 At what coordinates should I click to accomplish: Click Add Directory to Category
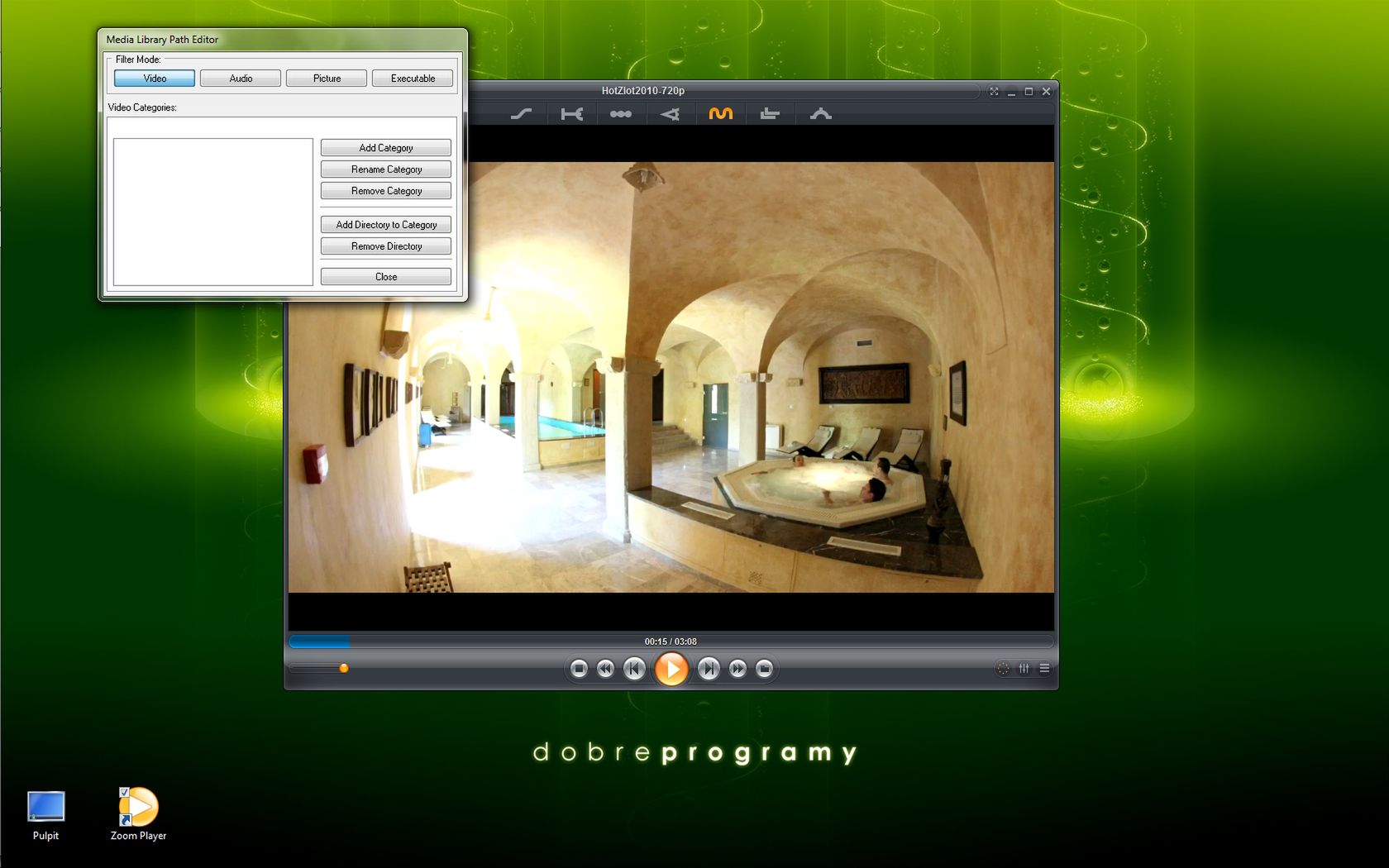386,225
